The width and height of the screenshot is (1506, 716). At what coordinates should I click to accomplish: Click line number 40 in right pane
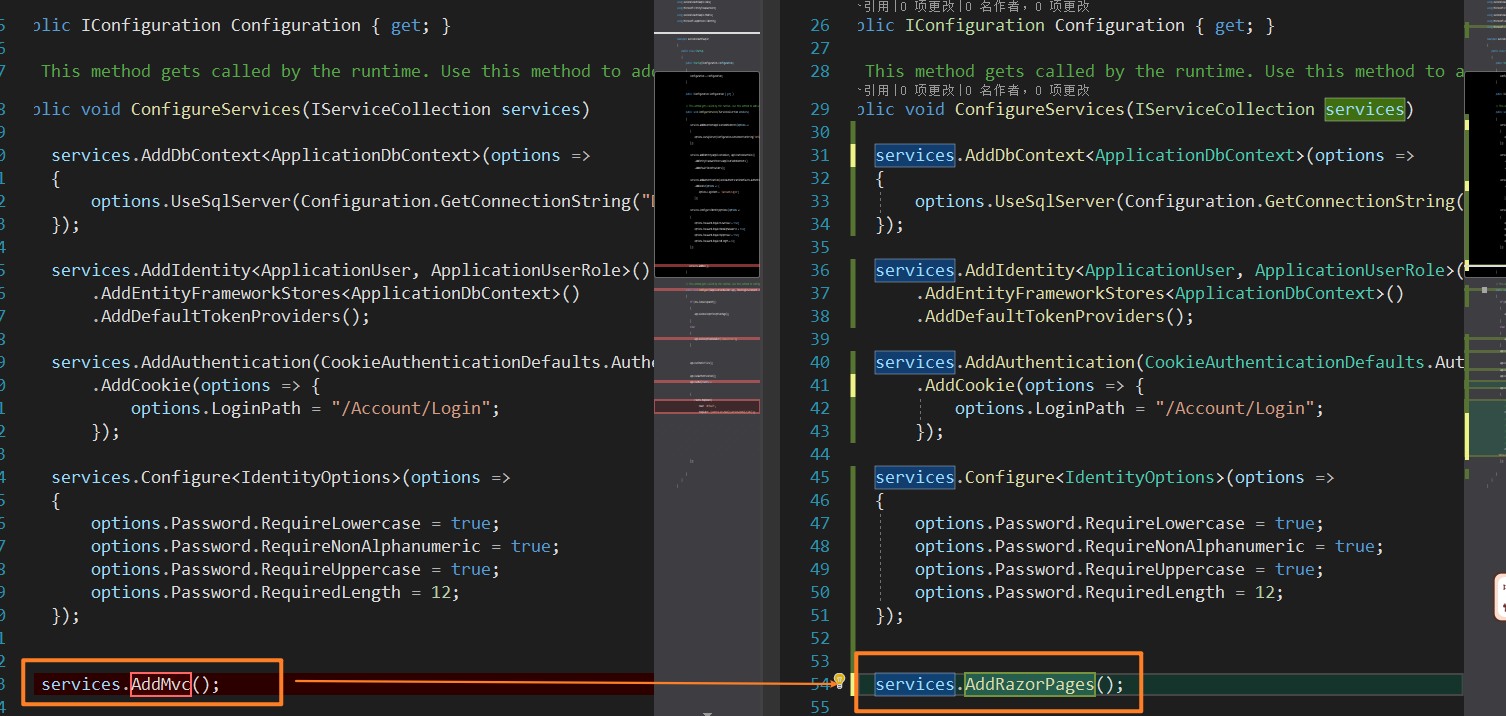[820, 362]
